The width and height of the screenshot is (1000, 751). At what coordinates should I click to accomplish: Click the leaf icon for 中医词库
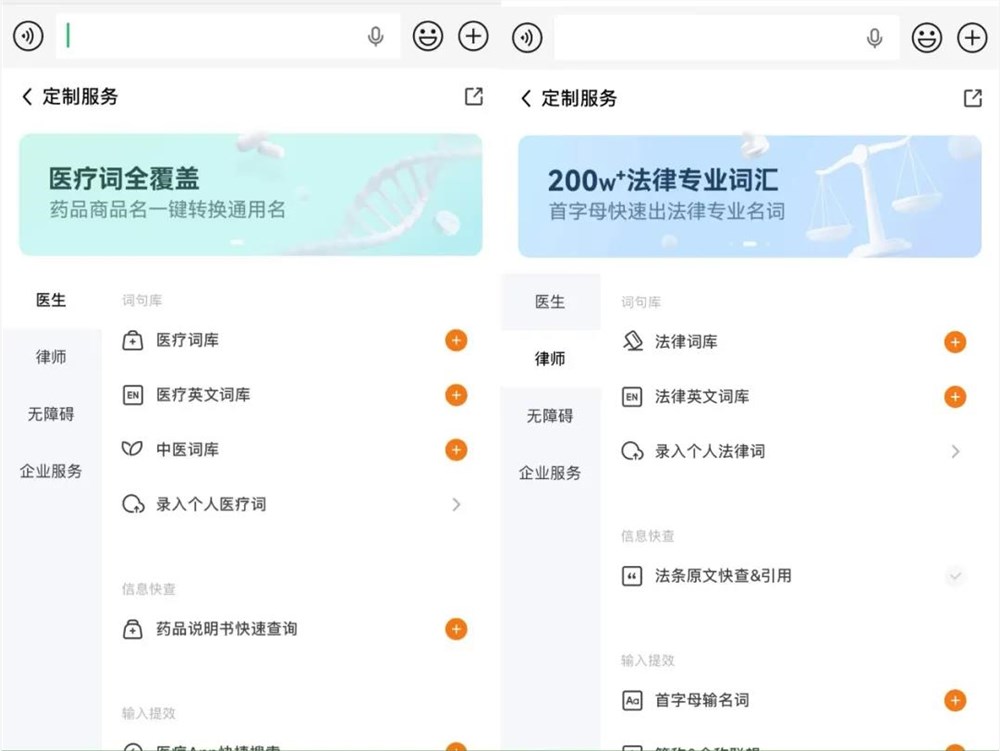point(131,450)
